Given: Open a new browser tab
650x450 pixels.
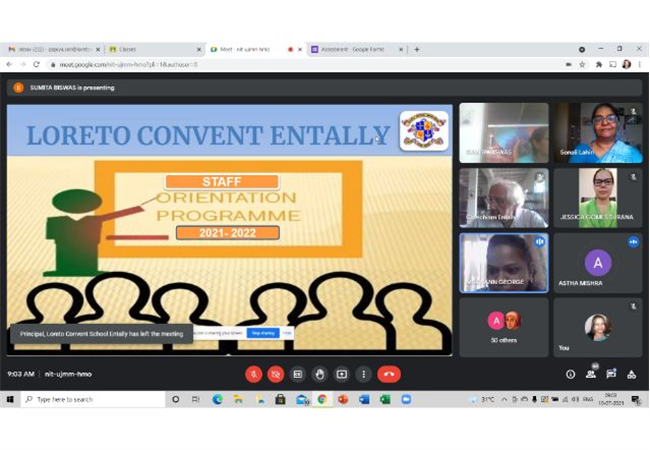Looking at the screenshot, I should click(x=417, y=49).
